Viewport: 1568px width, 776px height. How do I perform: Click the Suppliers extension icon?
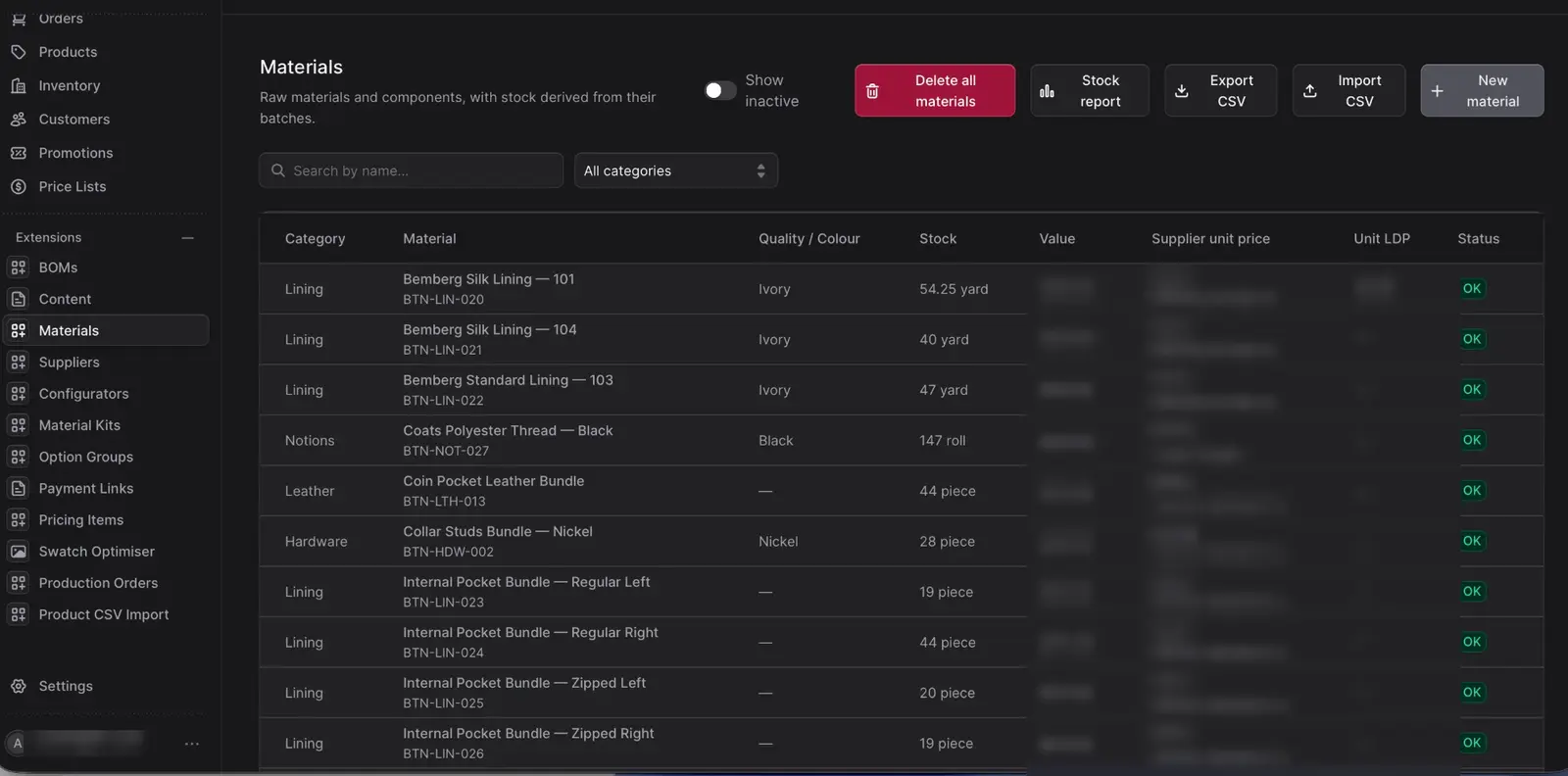19,363
